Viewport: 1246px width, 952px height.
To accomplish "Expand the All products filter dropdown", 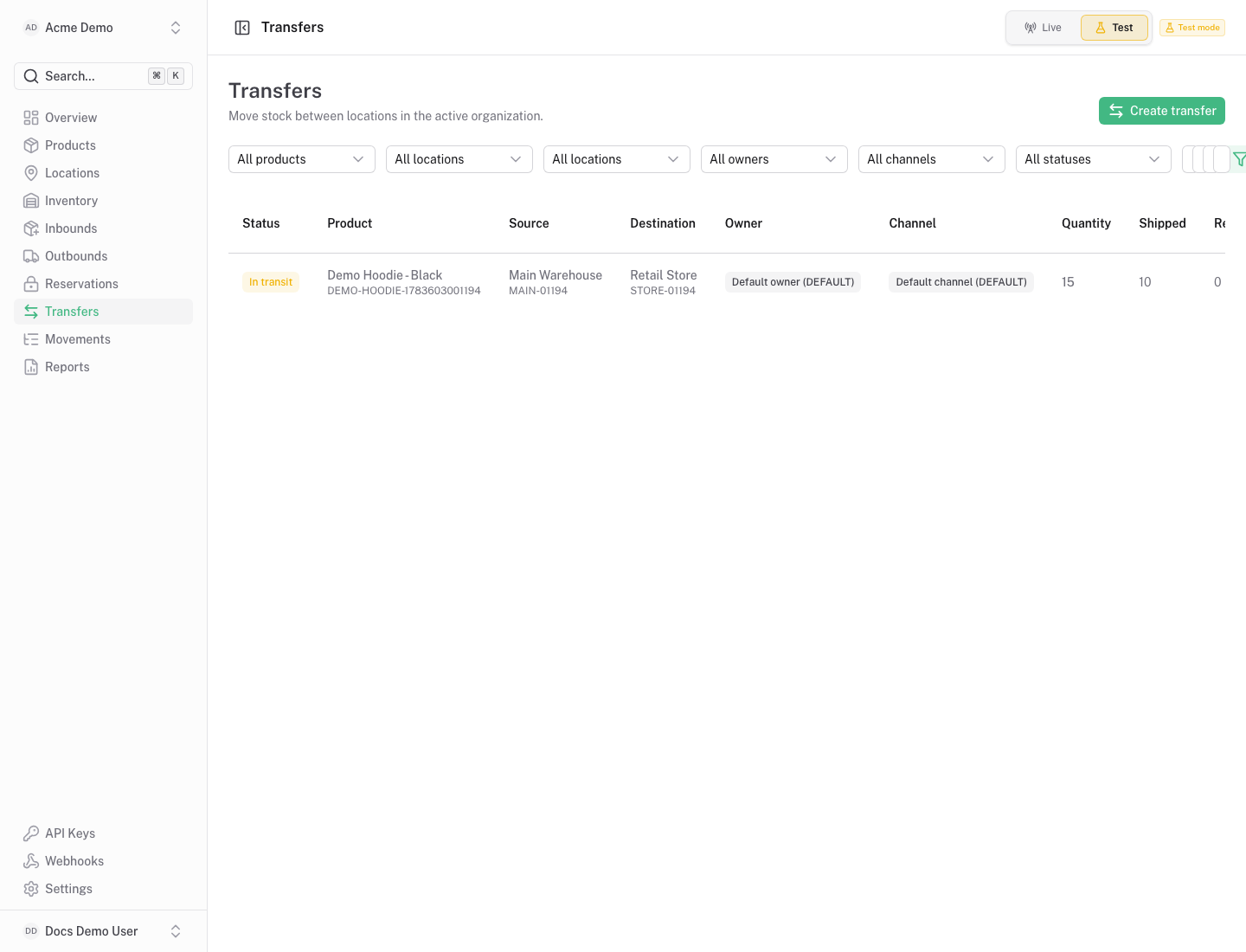I will tap(302, 159).
